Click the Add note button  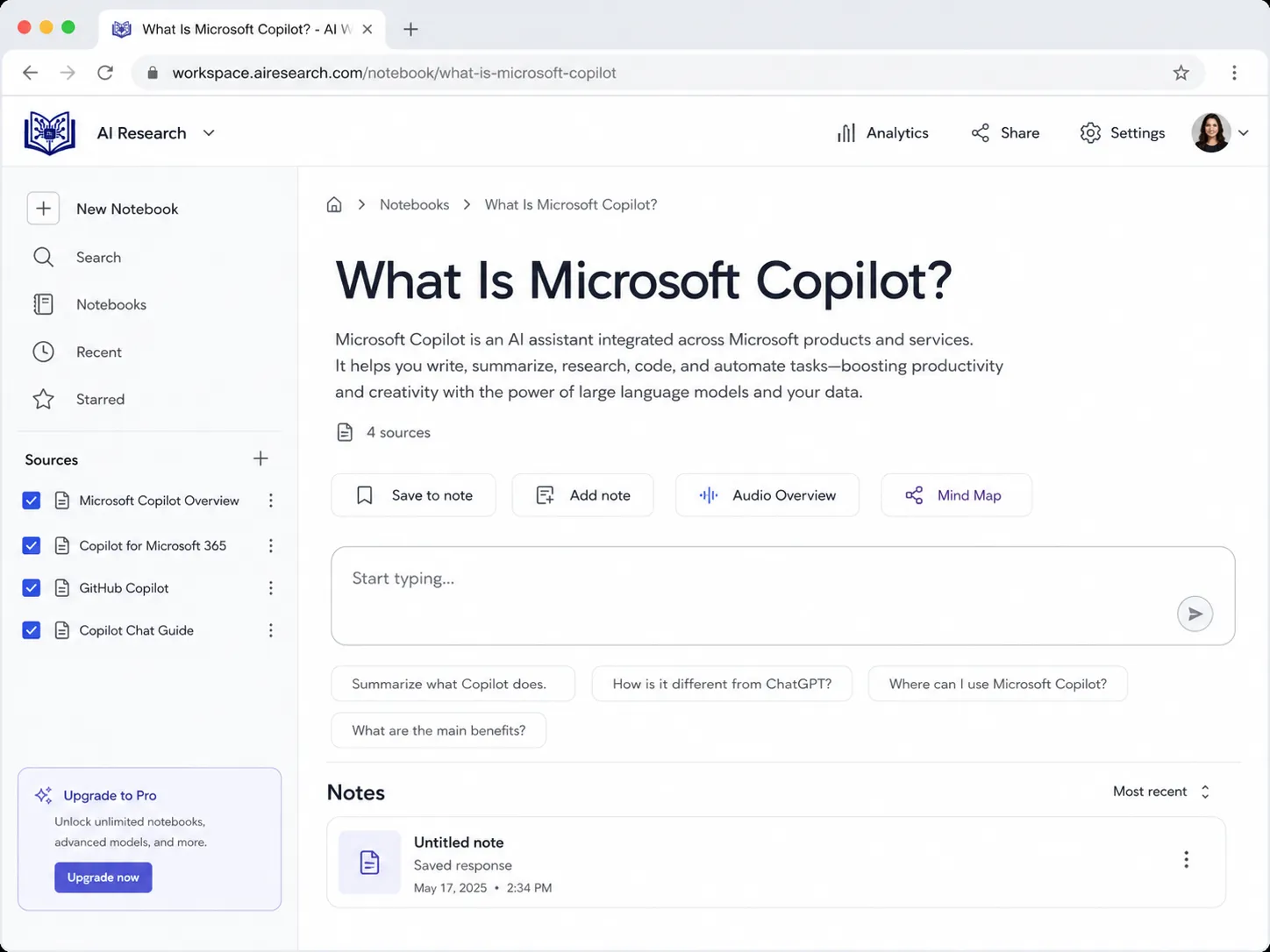click(x=582, y=495)
